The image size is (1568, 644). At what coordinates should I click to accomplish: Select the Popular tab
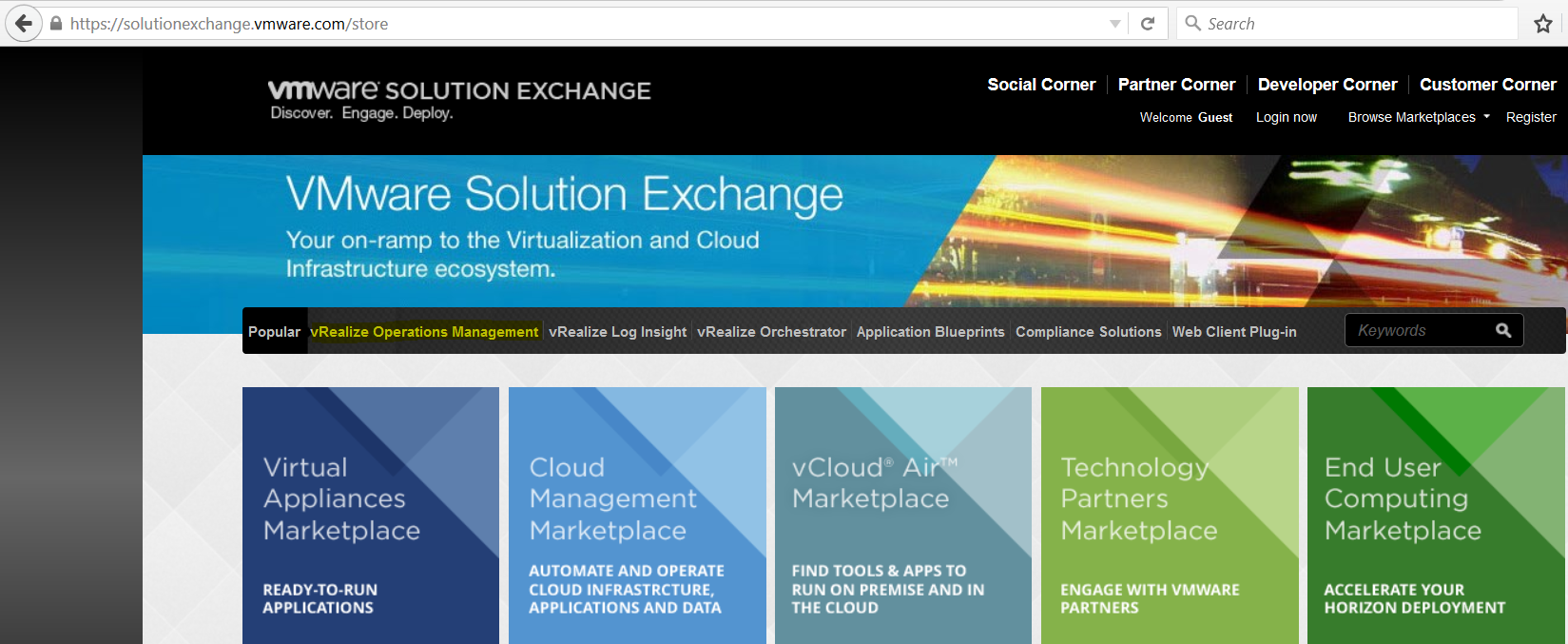(275, 331)
